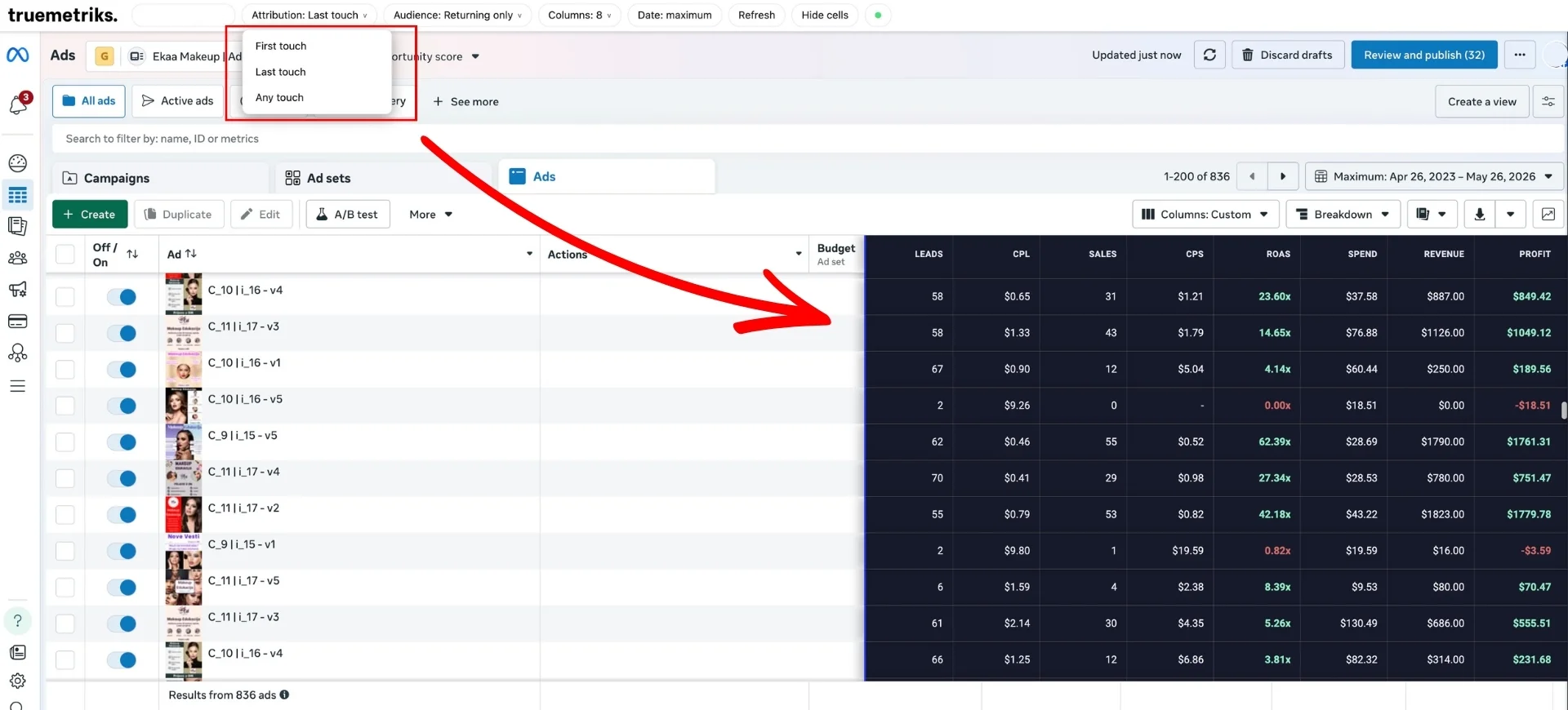Image resolution: width=1568 pixels, height=710 pixels.
Task: Click the reports icon near Breakdown
Action: [x=1430, y=214]
